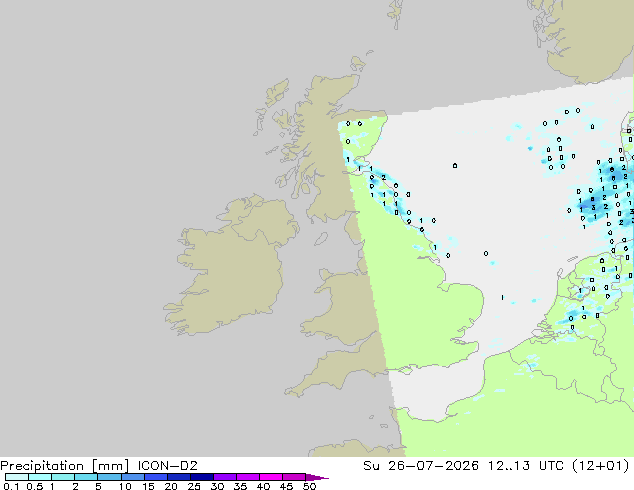Choose the 20–25 mm legend color box

coord(179,477)
